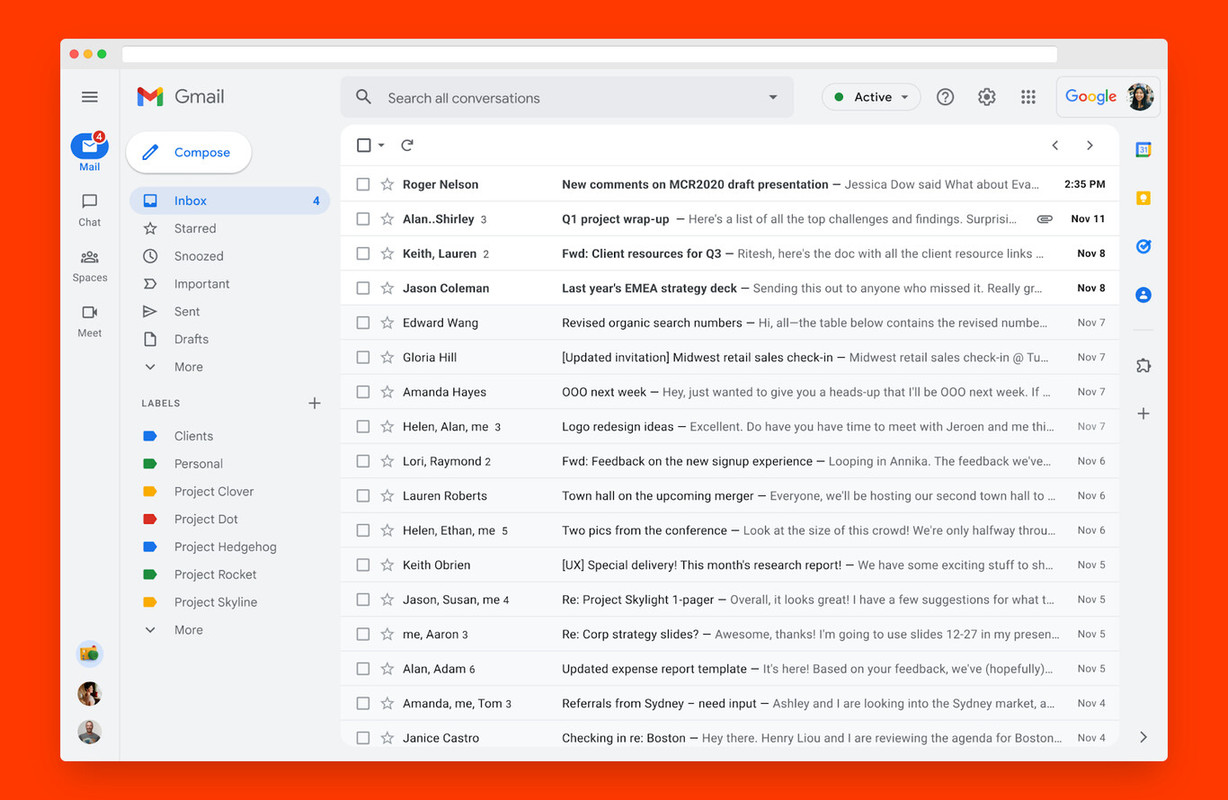The image size is (1228, 800).
Task: Collapse the side panel chevron
Action: [x=1144, y=737]
